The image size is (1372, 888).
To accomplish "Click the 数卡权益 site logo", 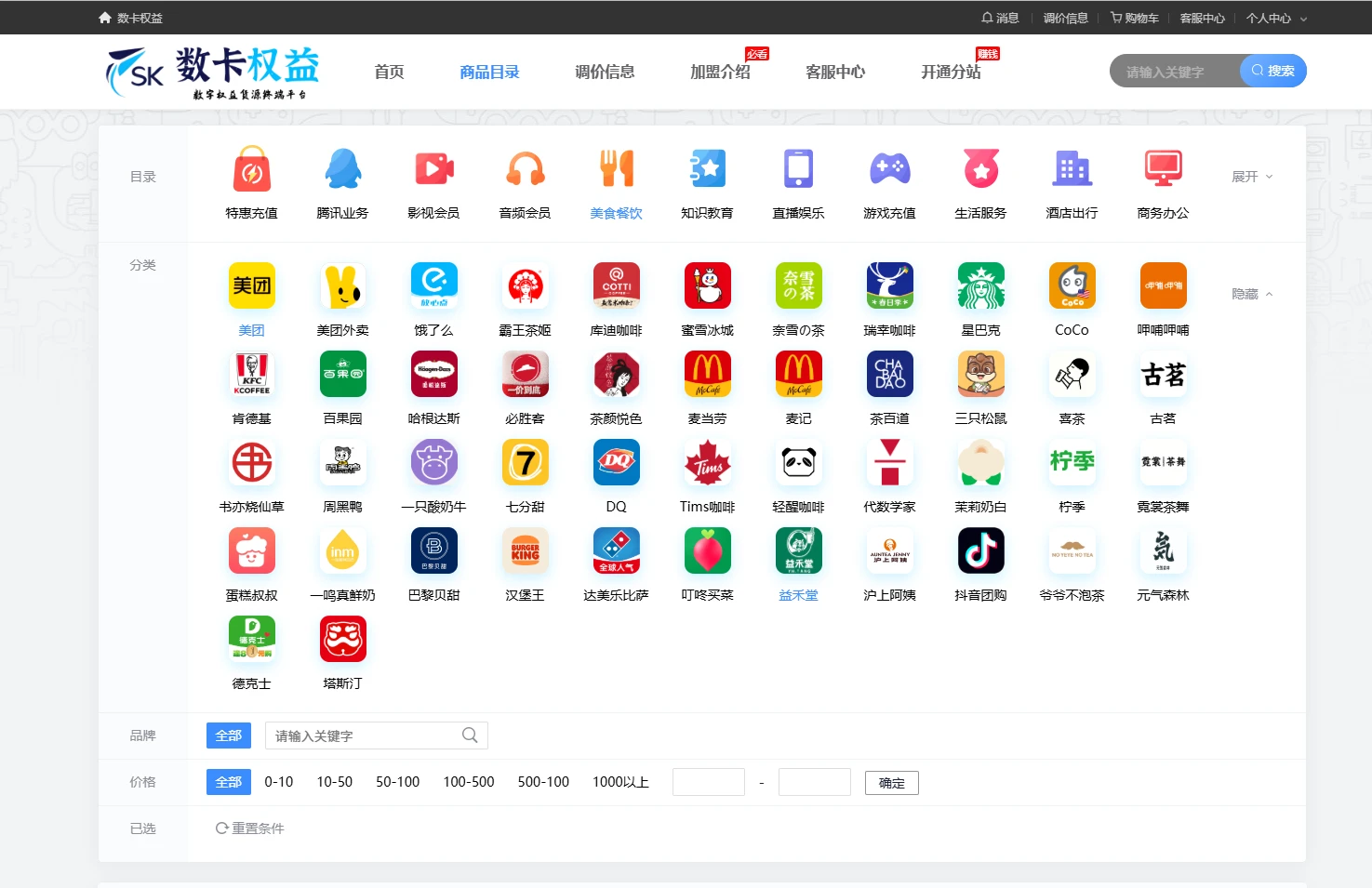I will click(213, 73).
